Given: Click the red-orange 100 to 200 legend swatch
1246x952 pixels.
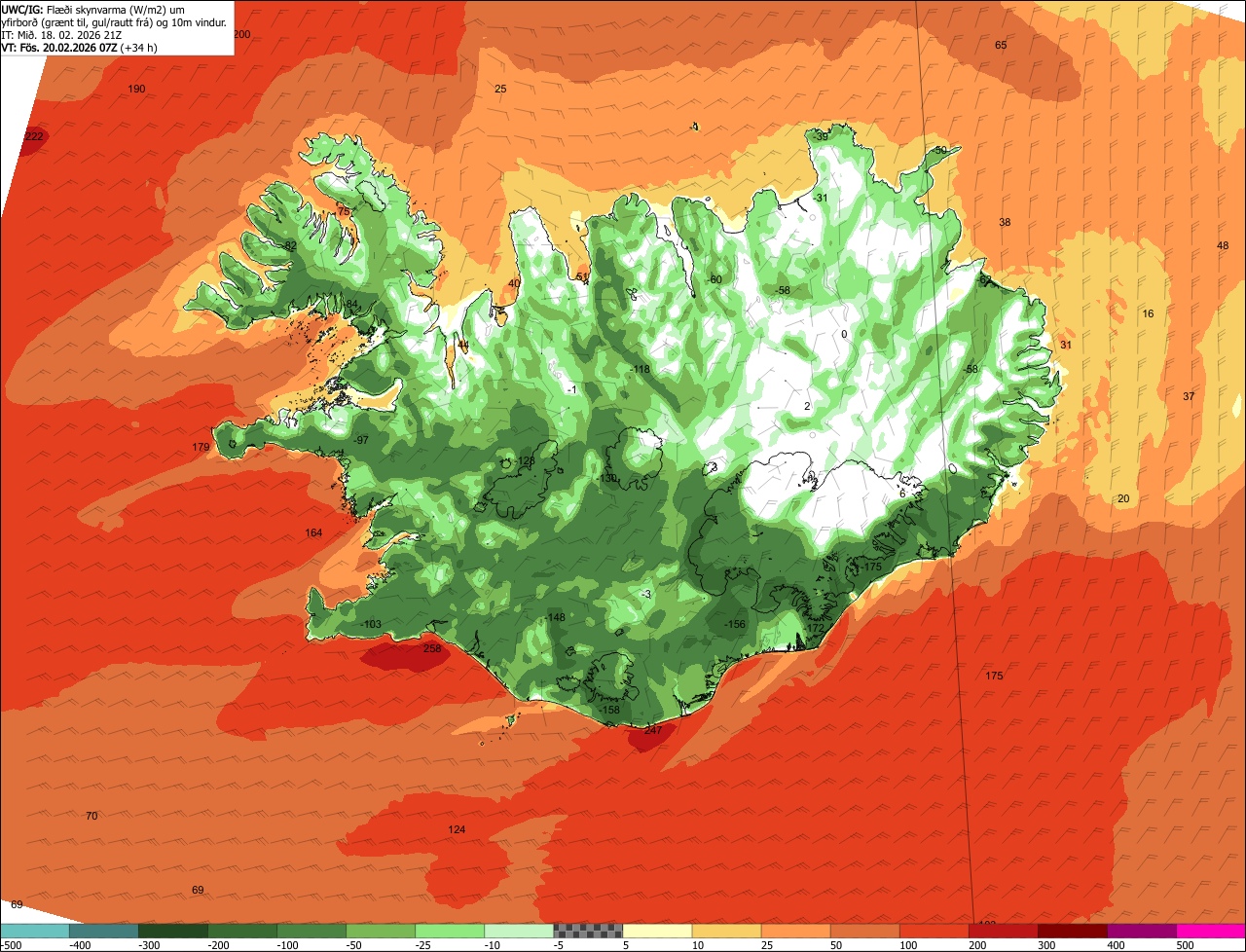Looking at the screenshot, I should tap(934, 931).
